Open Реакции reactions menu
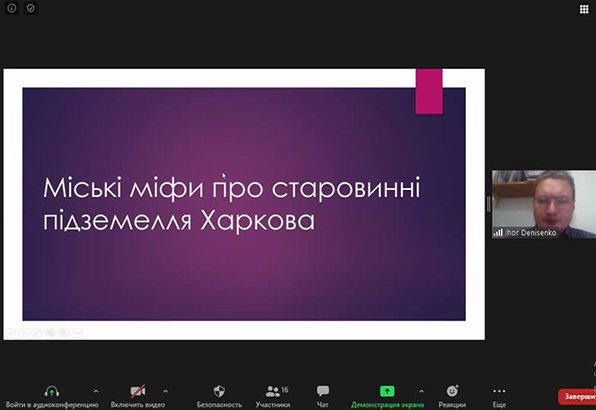 pos(452,397)
